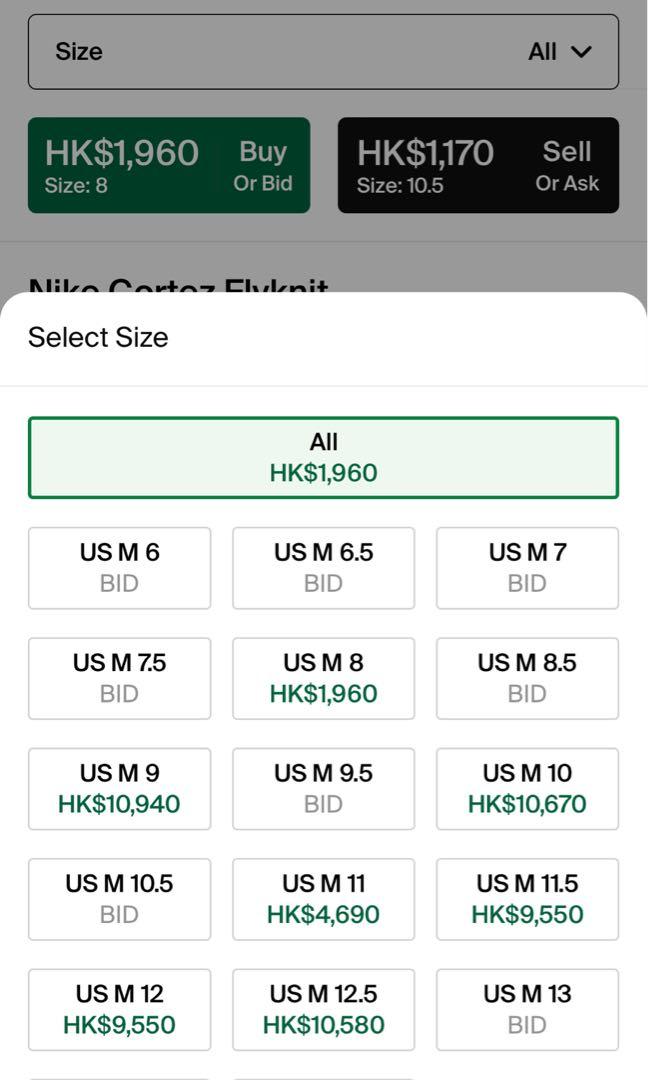Image resolution: width=648 pixels, height=1080 pixels.
Task: Choose size US M 7
Action: [527, 568]
